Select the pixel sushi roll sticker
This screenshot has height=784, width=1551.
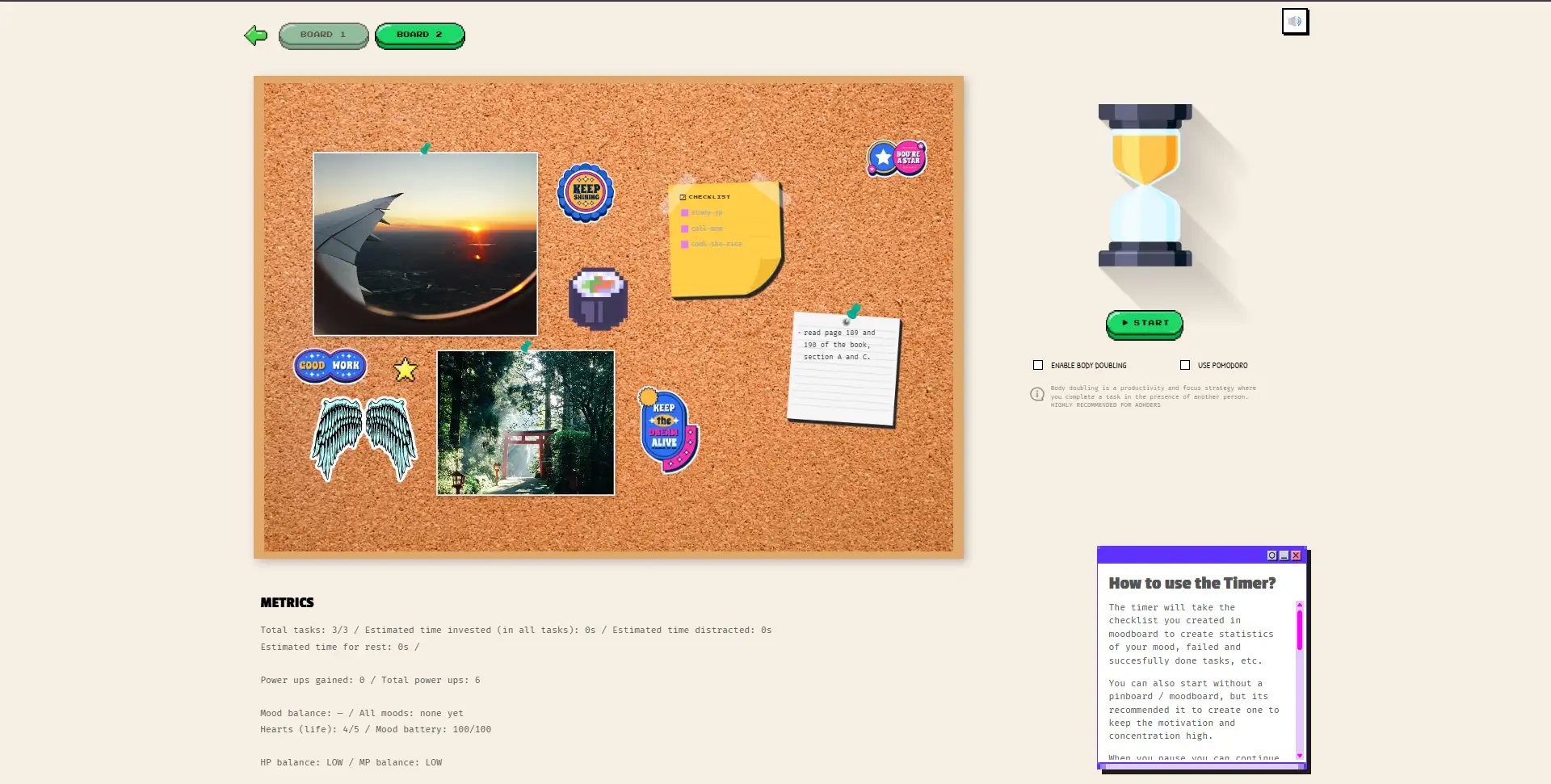coord(598,299)
